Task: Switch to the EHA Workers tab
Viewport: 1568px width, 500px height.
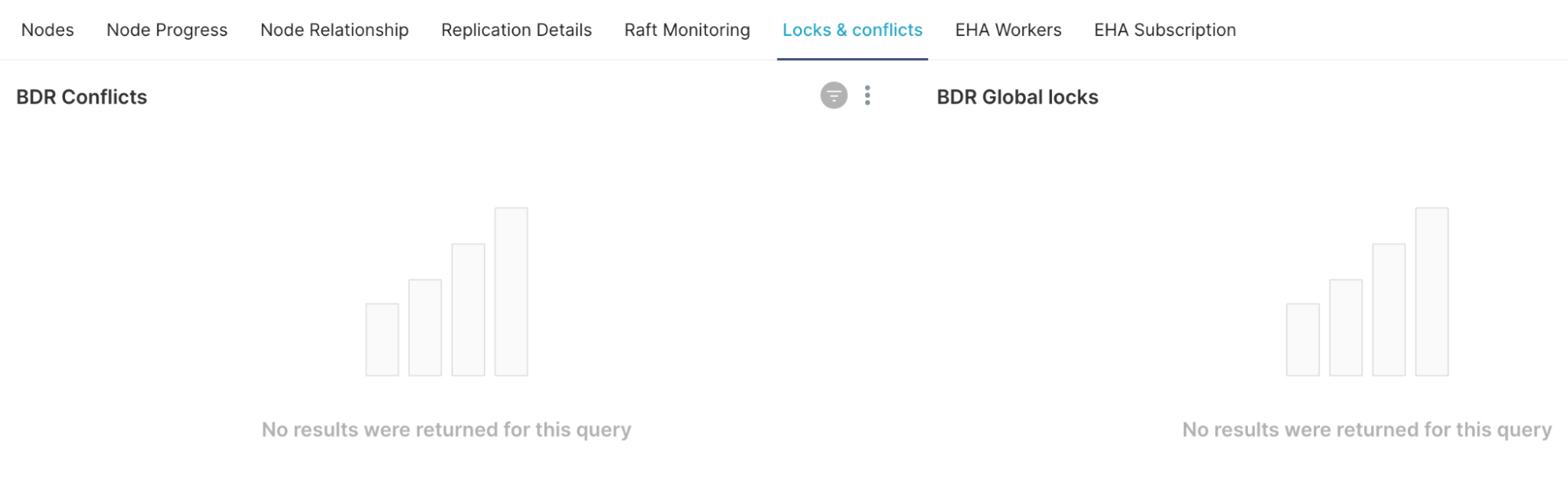Action: (x=1008, y=30)
